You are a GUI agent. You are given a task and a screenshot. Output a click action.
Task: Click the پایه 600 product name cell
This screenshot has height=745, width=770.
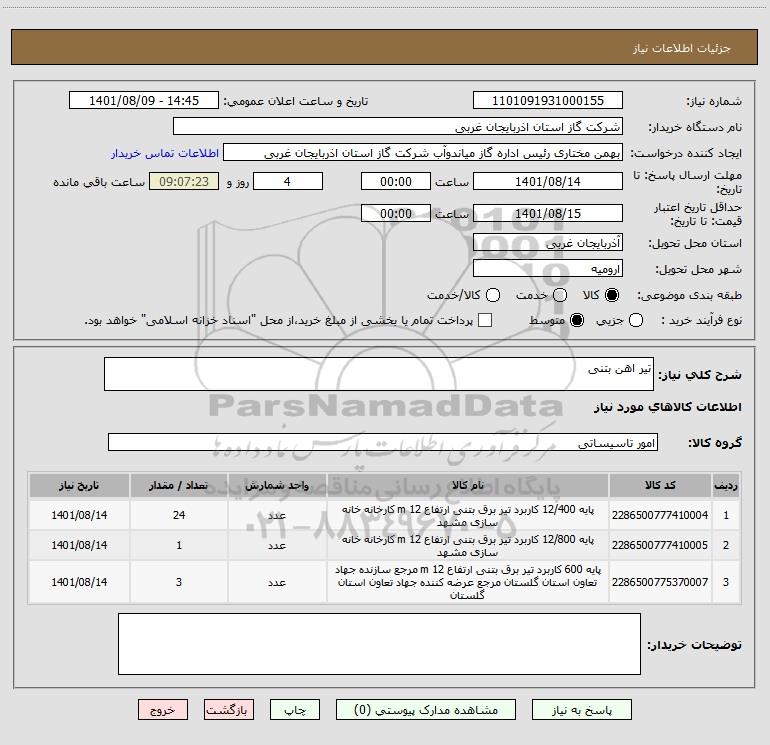pyautogui.click(x=468, y=582)
